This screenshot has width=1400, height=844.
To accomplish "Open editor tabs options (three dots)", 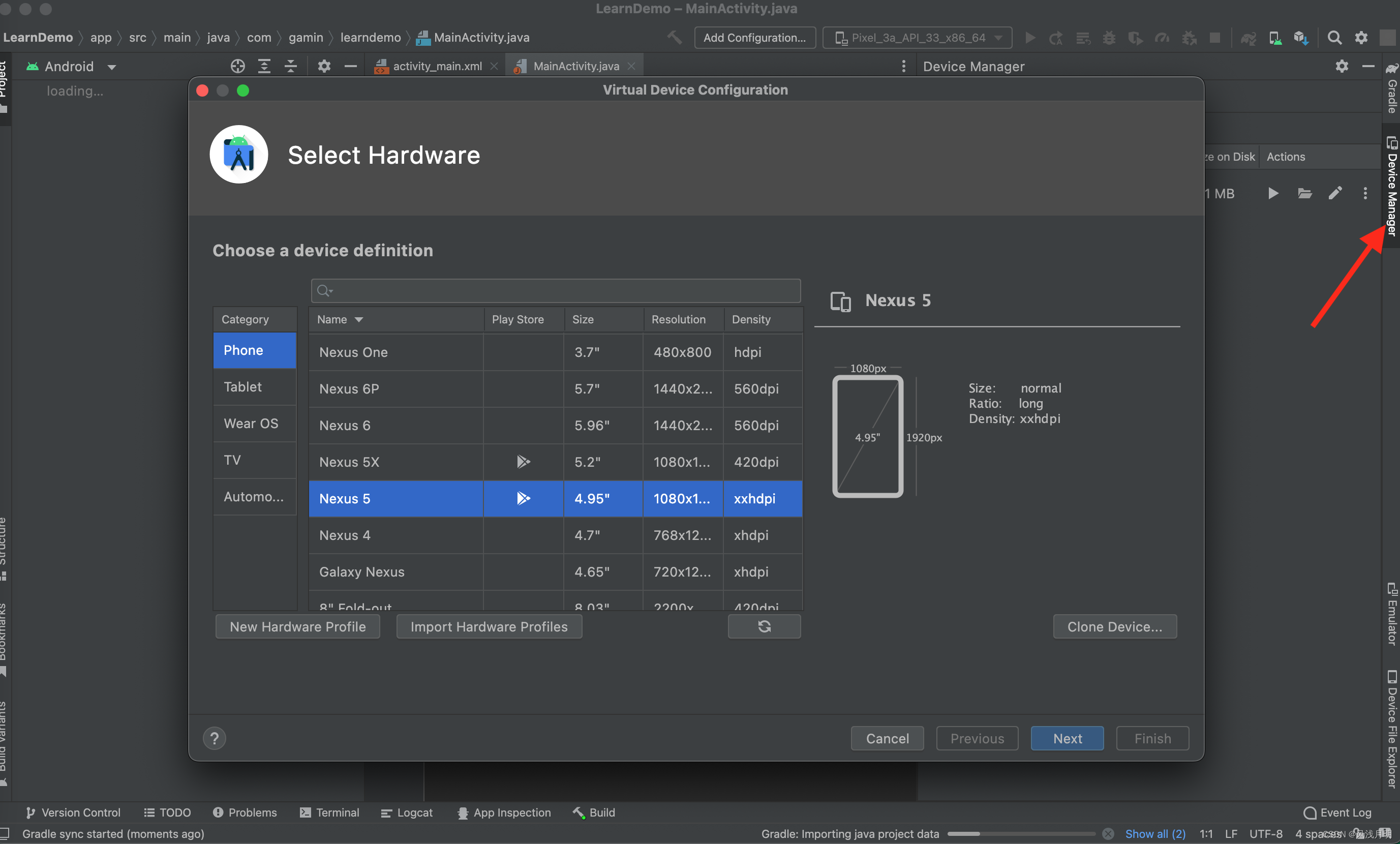I will pyautogui.click(x=903, y=67).
